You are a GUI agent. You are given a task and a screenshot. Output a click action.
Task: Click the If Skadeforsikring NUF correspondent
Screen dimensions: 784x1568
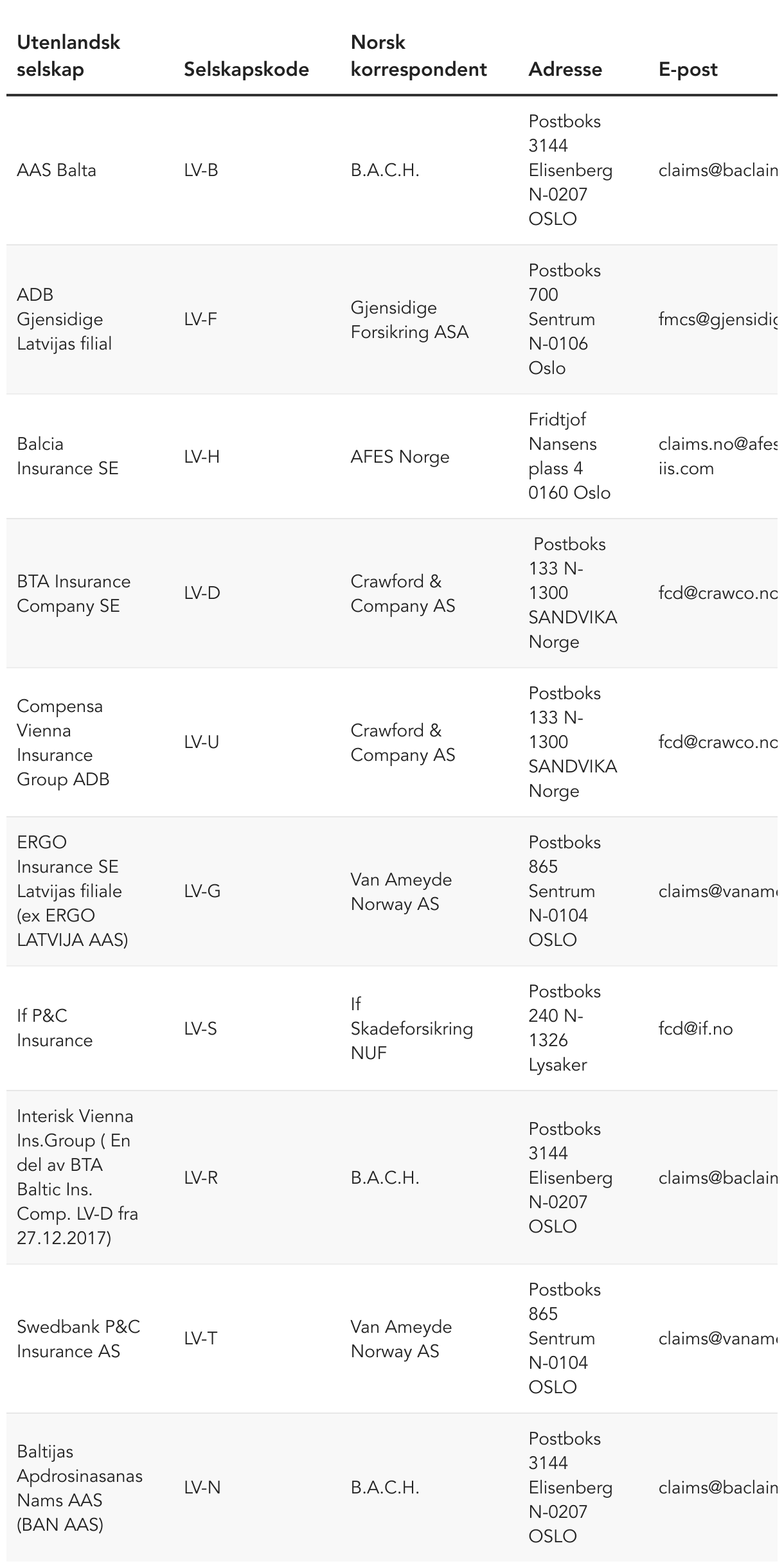click(412, 1028)
